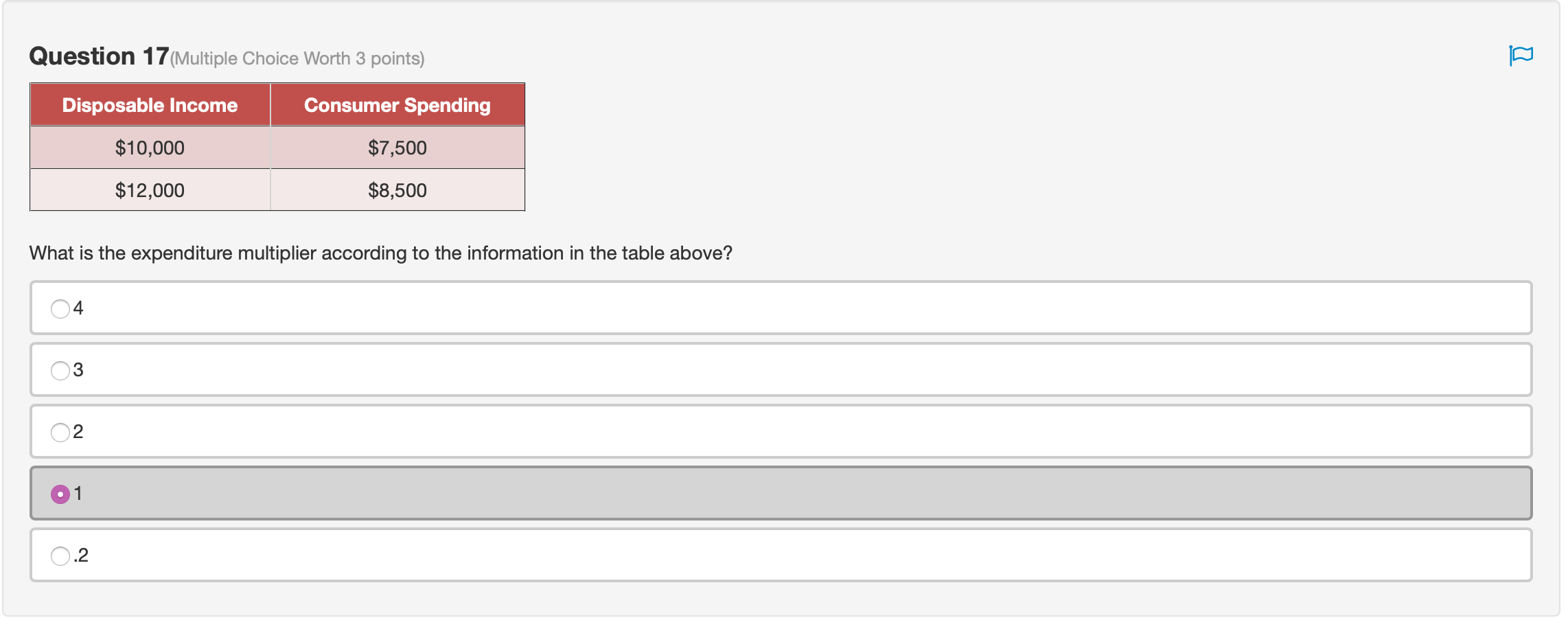Select the radio button for answer 4
The height and width of the screenshot is (618, 1568).
(x=60, y=308)
